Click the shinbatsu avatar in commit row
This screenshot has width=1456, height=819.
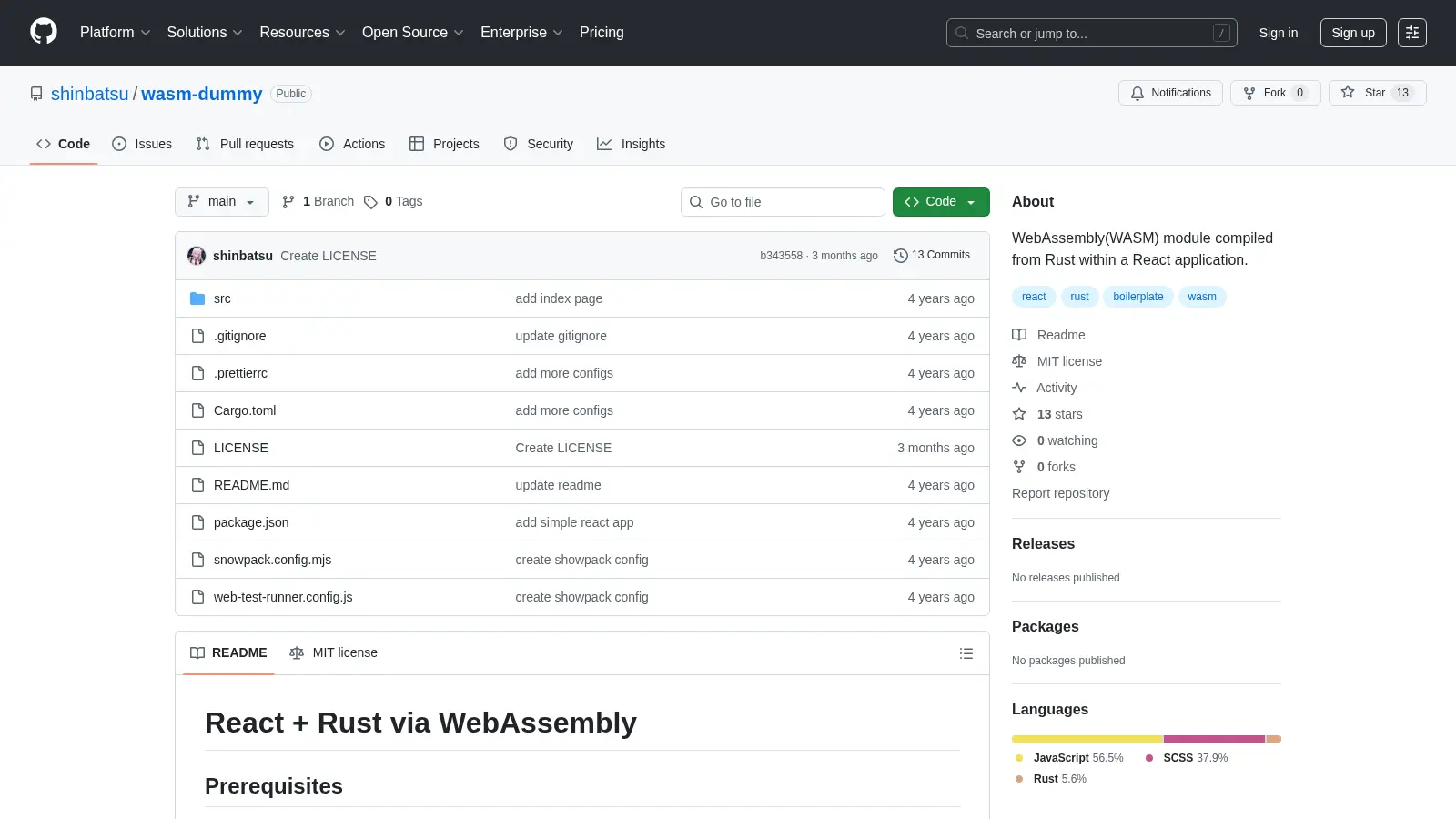197,256
